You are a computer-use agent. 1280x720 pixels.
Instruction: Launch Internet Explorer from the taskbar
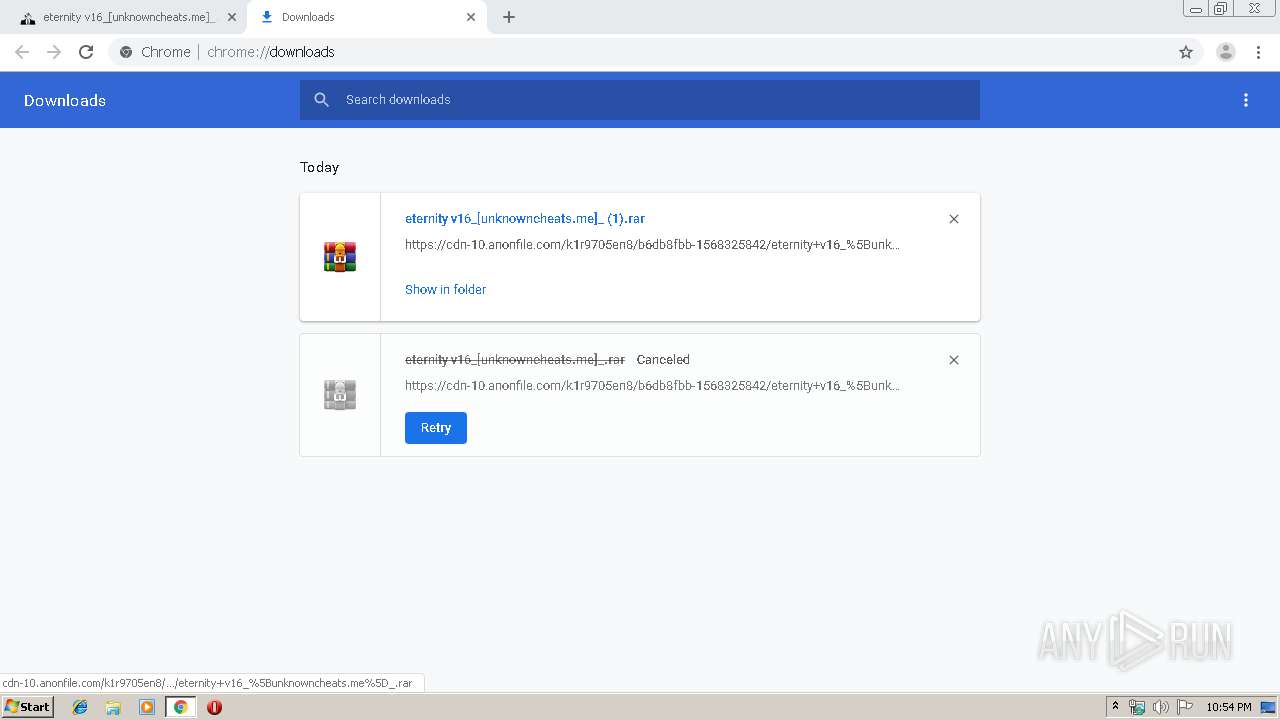click(x=80, y=707)
